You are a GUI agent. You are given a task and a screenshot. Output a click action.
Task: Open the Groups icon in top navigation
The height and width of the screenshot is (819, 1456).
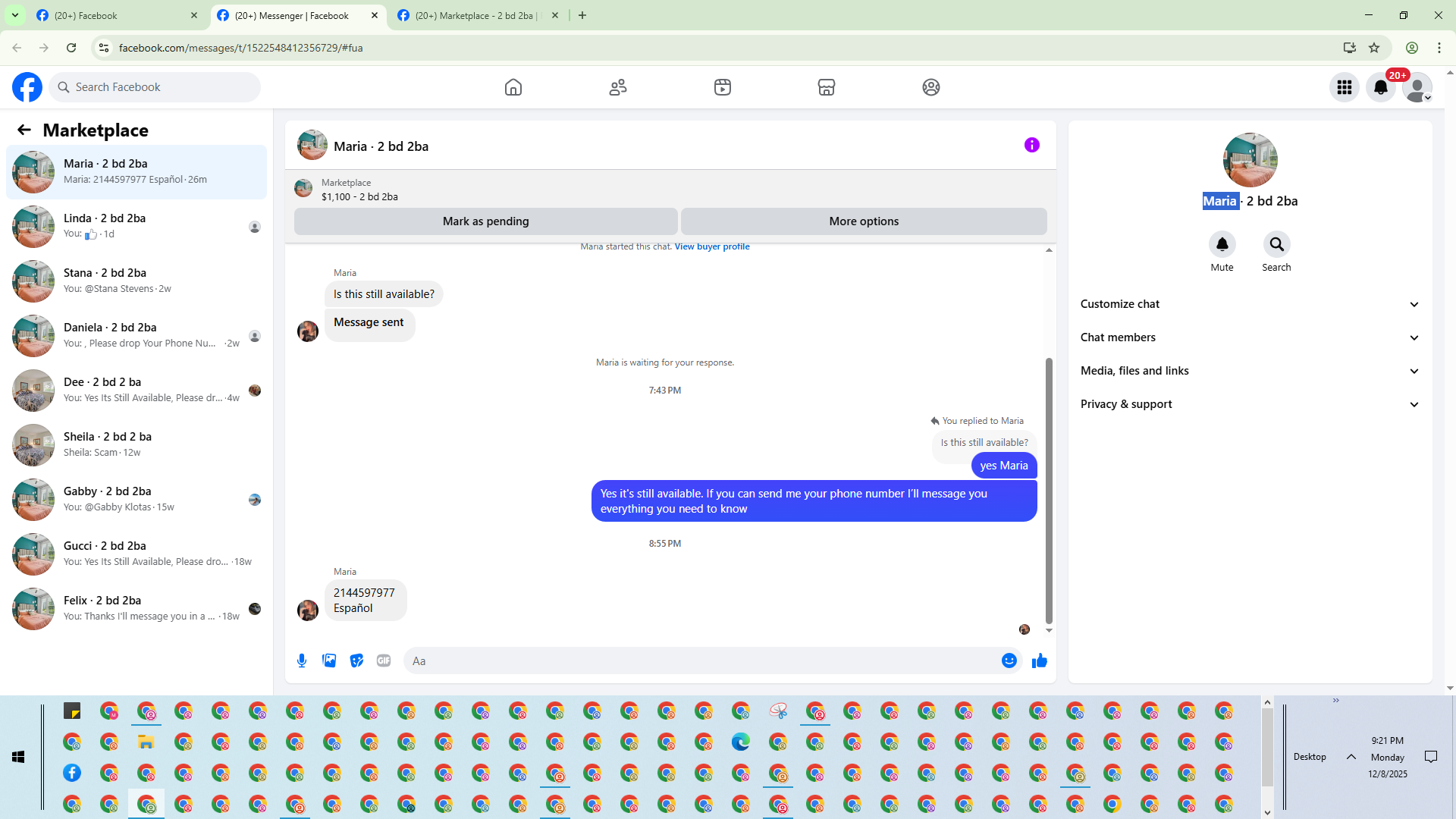(x=931, y=87)
